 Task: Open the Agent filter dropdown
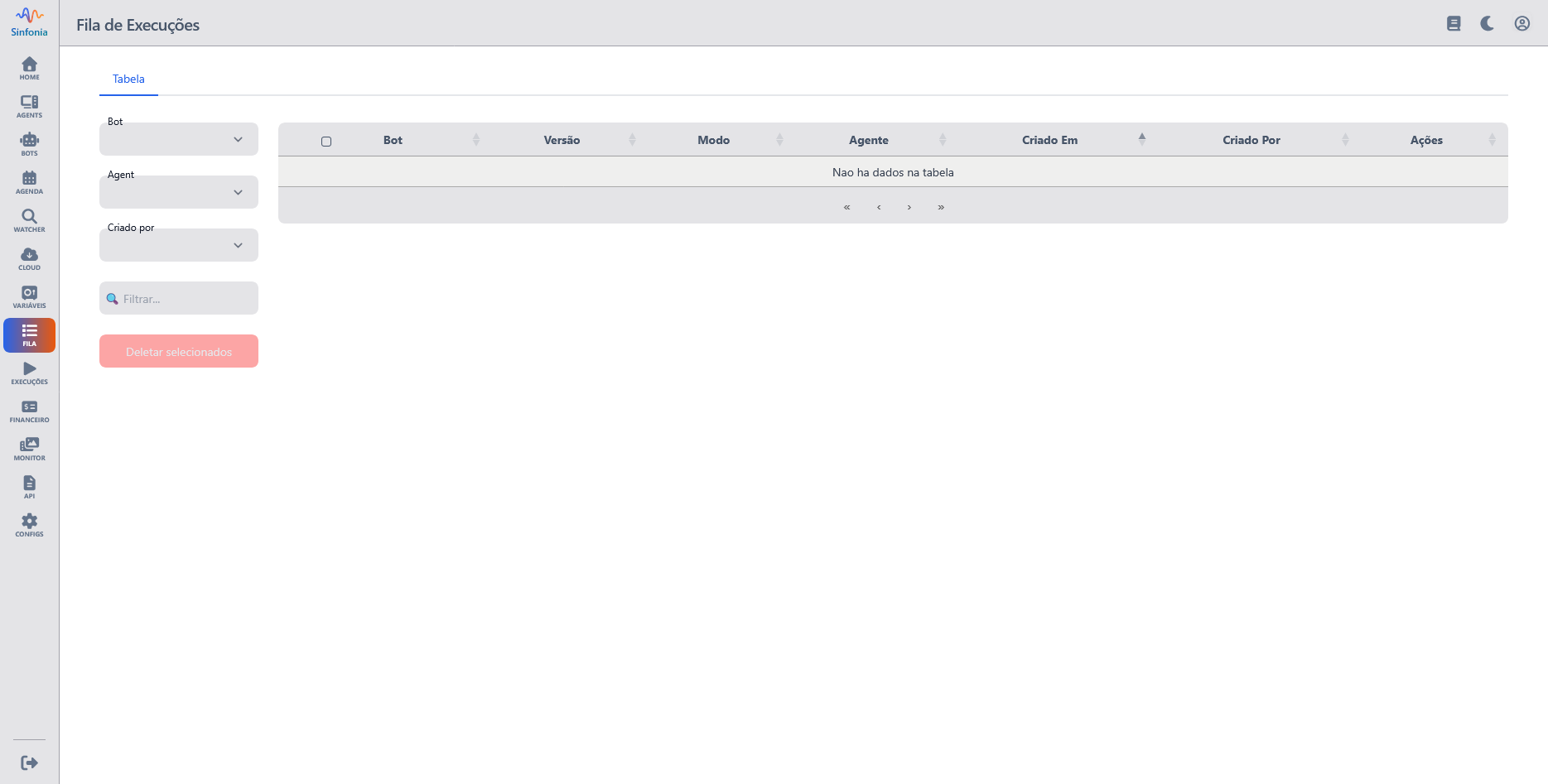179,193
